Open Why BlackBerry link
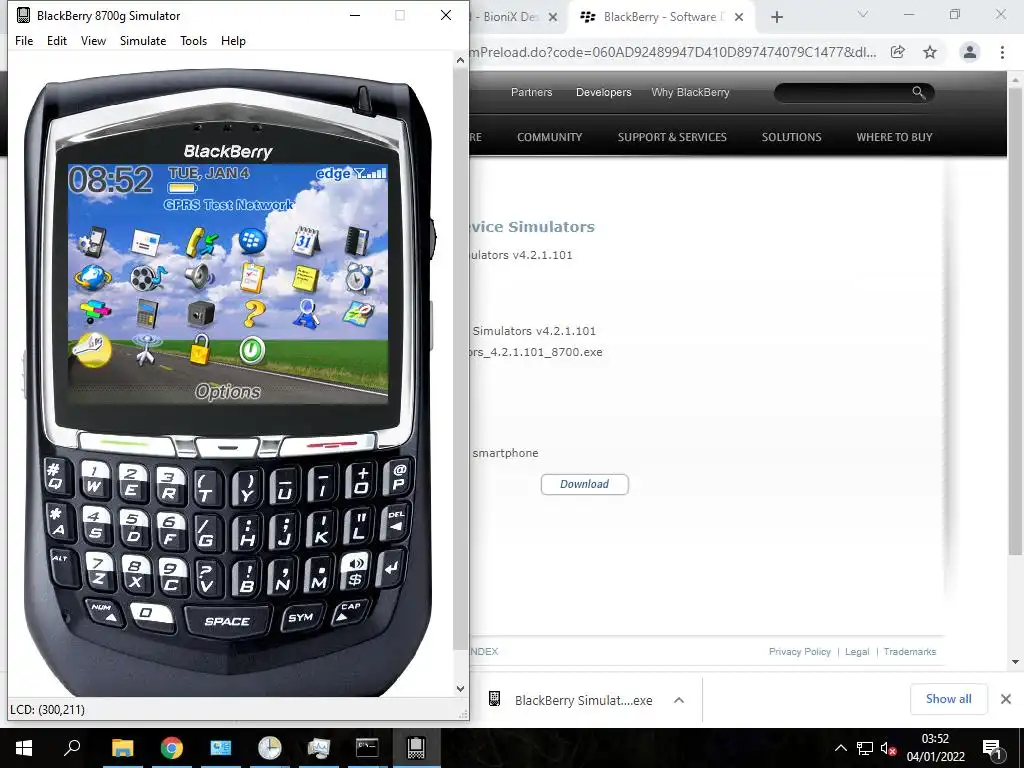Screen dimensions: 1024x768 coord(690,92)
